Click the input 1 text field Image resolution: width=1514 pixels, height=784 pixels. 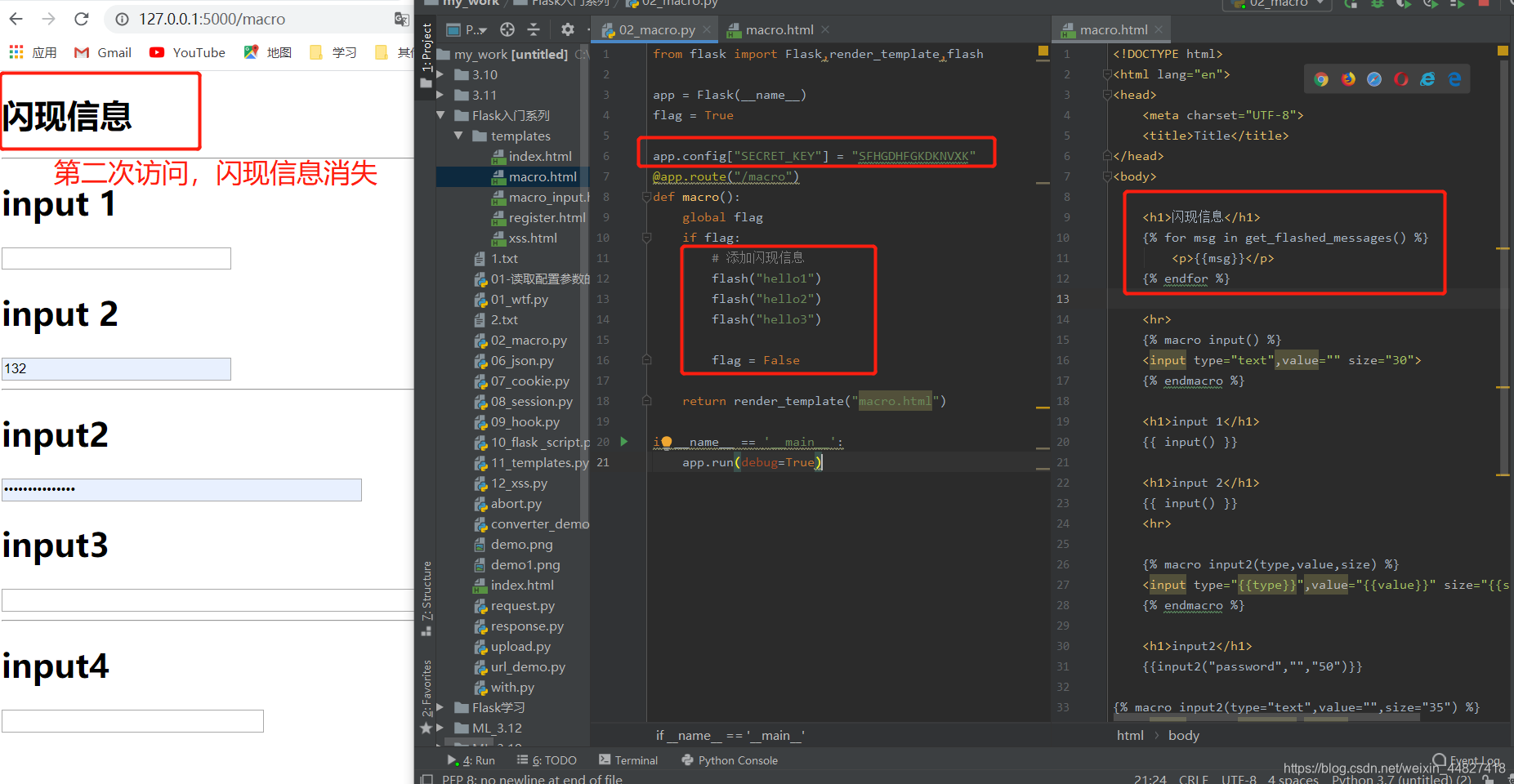coord(116,259)
